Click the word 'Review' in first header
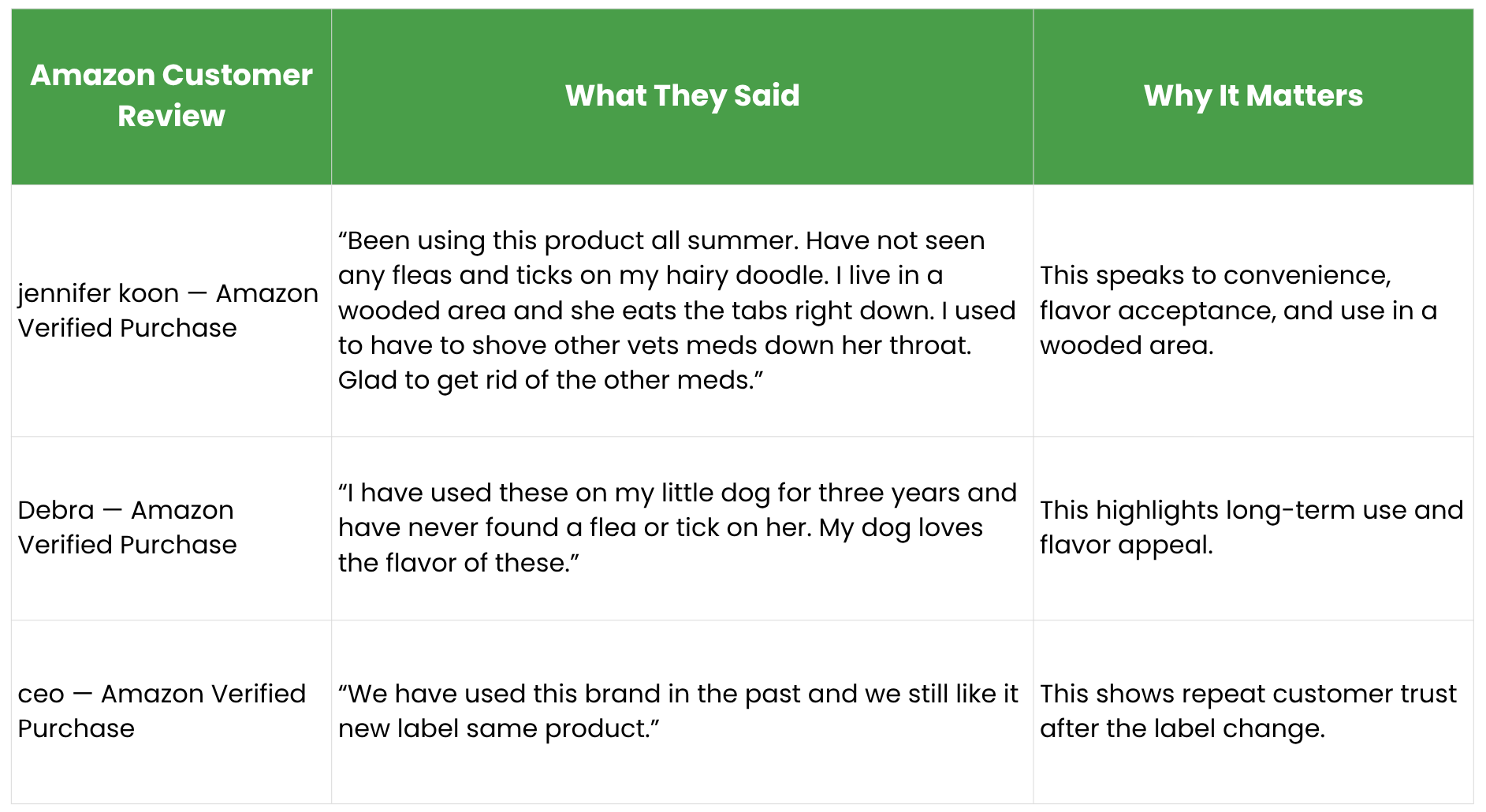Image resolution: width=1486 pixels, height=812 pixels. pos(171,117)
